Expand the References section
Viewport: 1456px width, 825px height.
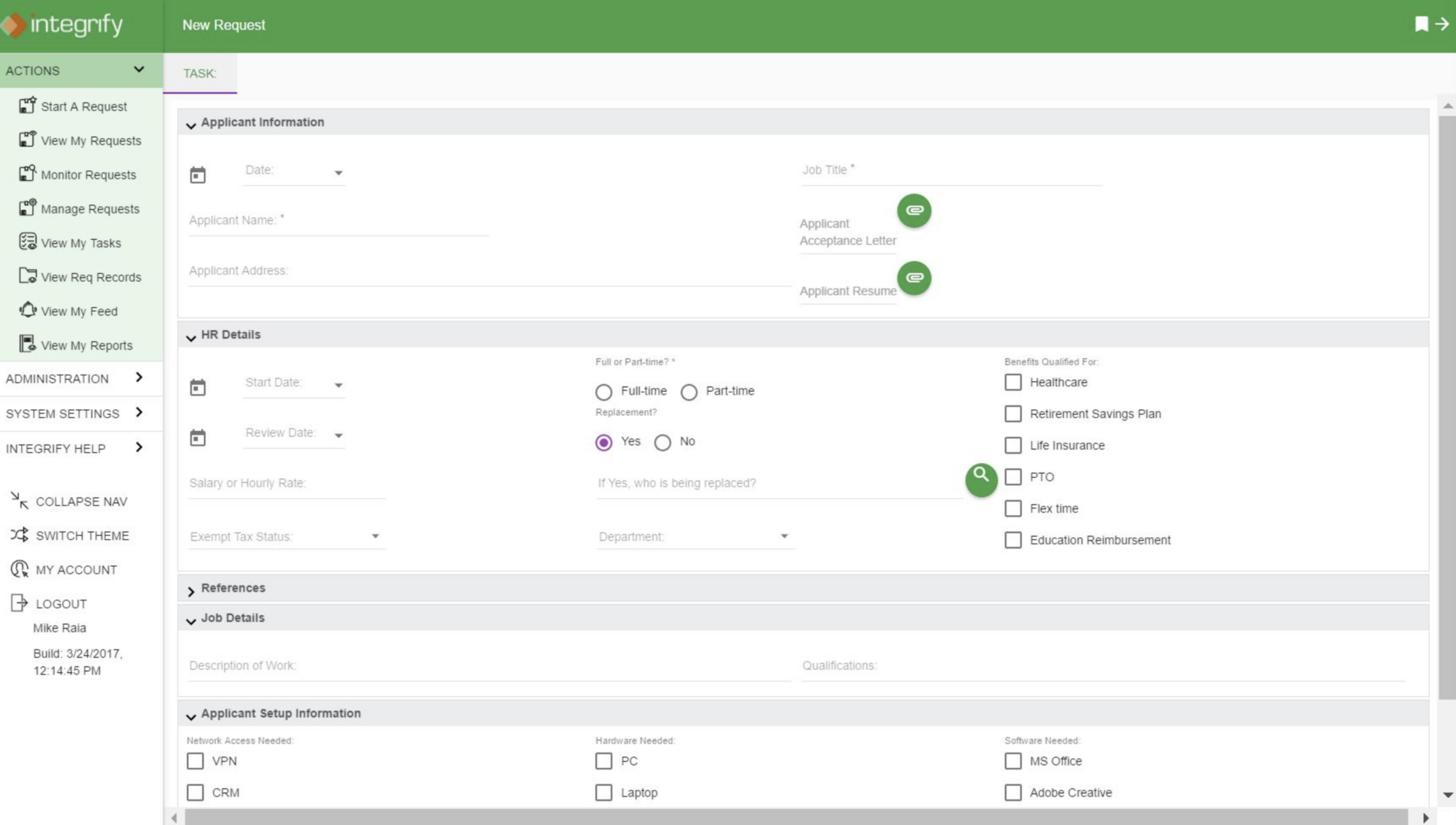232,588
